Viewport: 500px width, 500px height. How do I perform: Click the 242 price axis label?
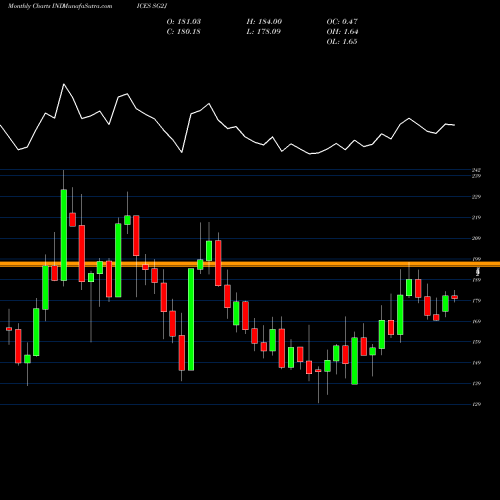point(476,170)
